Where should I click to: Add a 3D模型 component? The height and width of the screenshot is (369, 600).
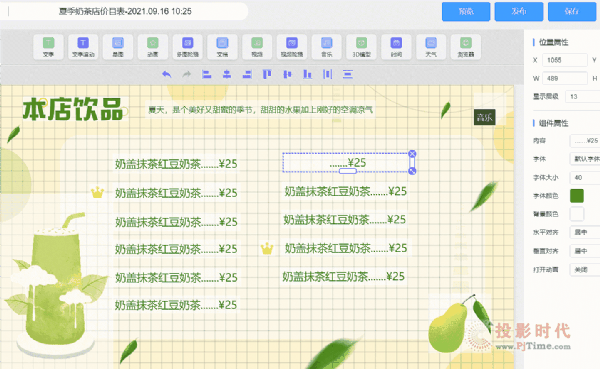click(361, 47)
